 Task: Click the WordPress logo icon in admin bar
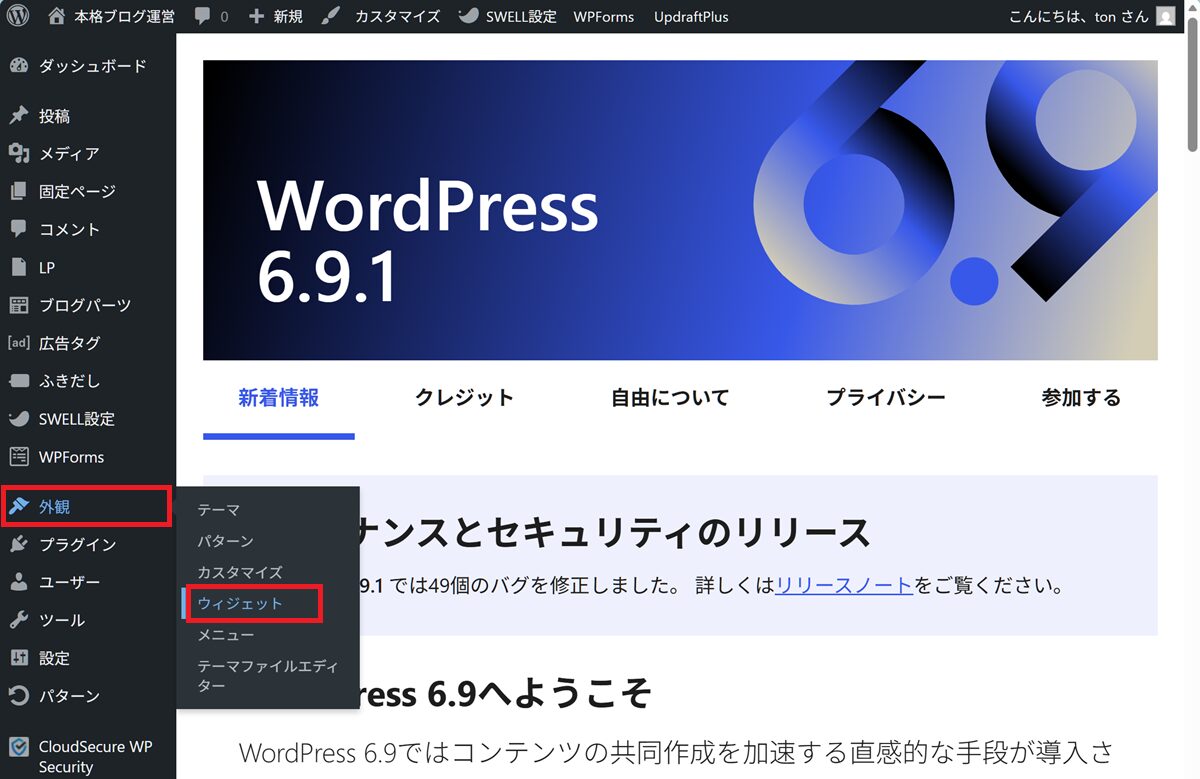pyautogui.click(x=21, y=16)
